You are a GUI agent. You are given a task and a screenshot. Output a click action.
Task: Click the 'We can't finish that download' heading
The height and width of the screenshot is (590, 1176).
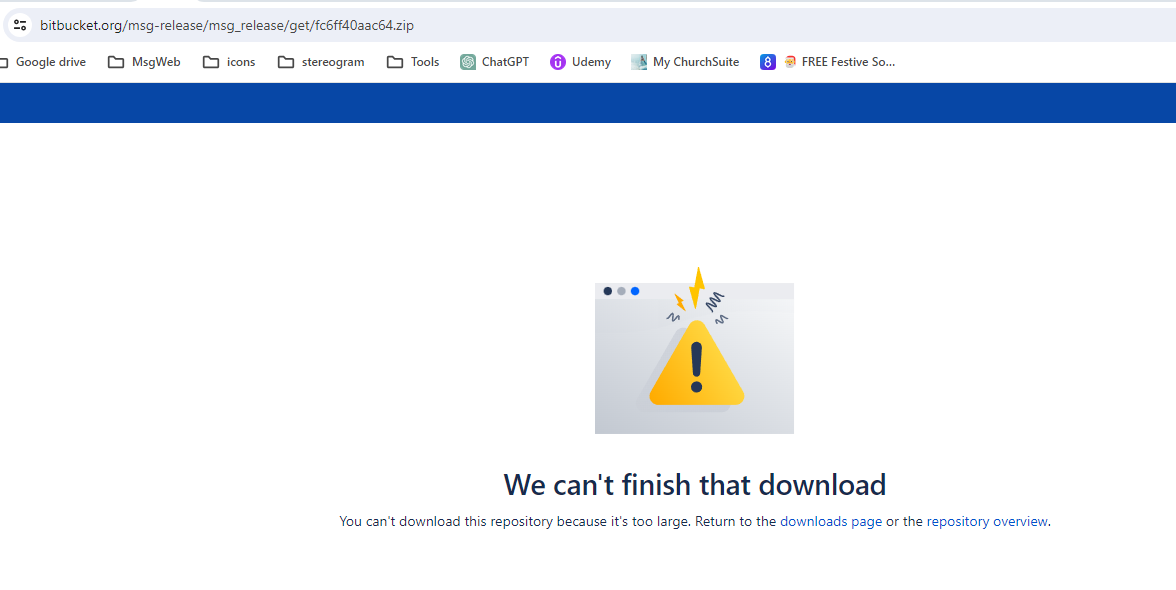(694, 484)
